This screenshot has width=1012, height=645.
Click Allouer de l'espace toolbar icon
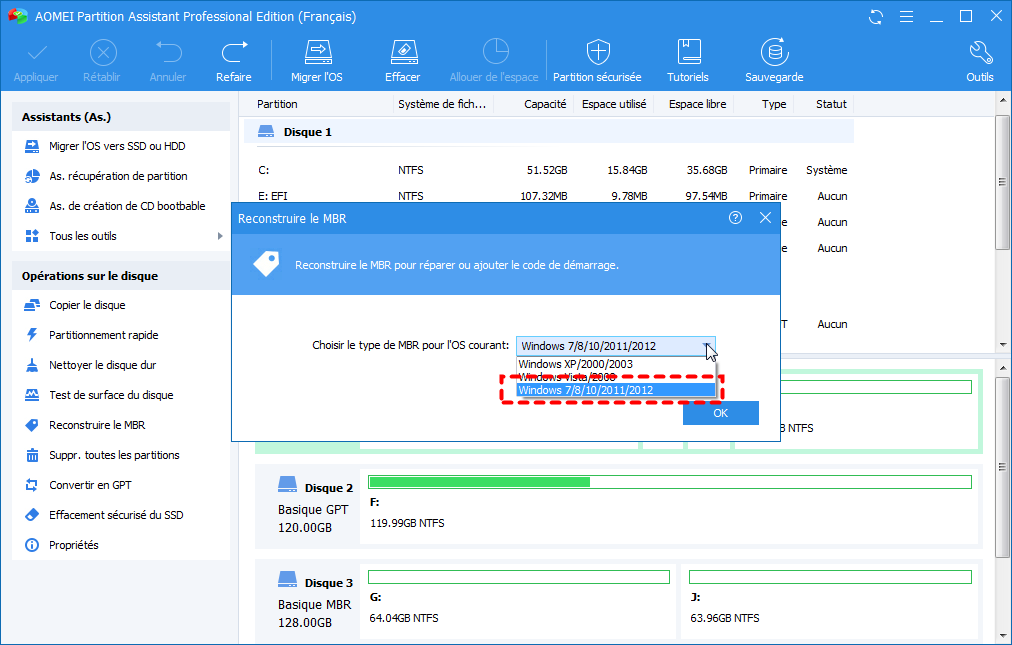click(495, 52)
